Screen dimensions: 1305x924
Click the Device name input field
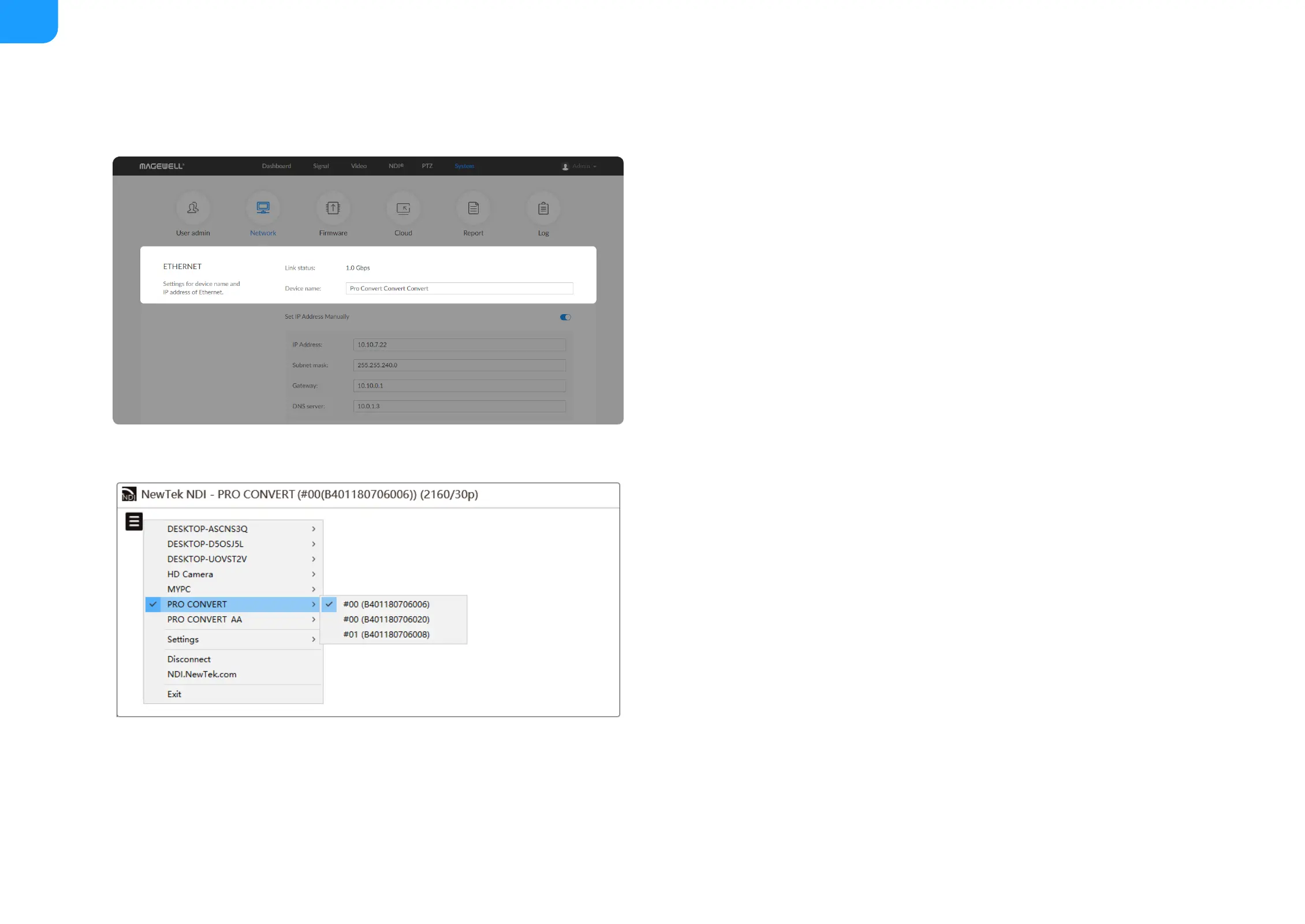tap(459, 288)
